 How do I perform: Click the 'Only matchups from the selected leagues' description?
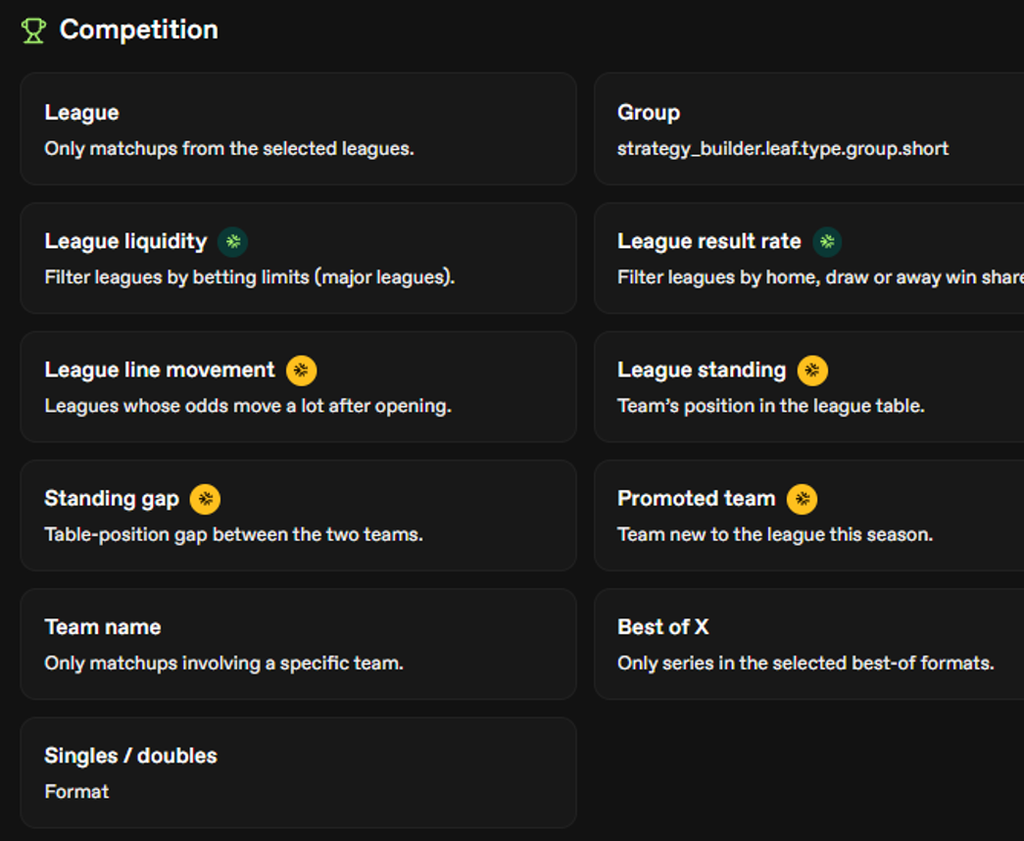point(229,149)
